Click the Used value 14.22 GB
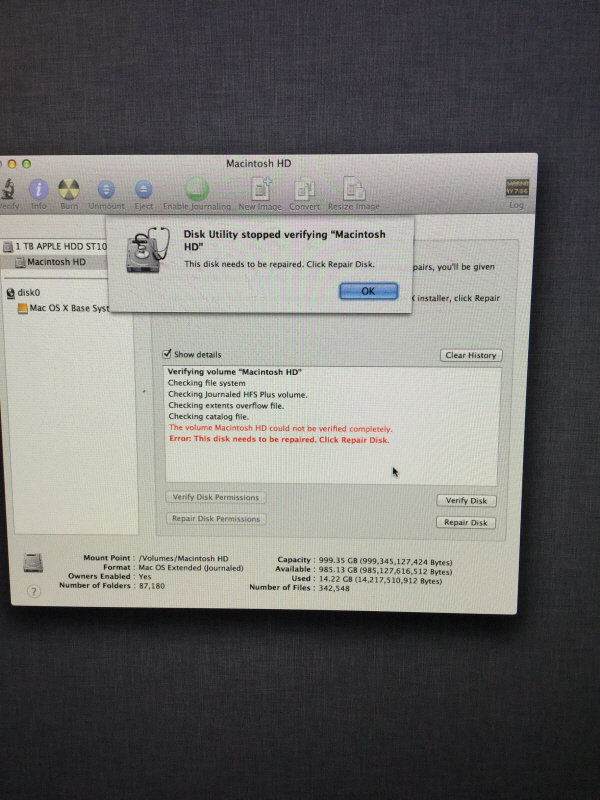The image size is (600, 800). 380,580
